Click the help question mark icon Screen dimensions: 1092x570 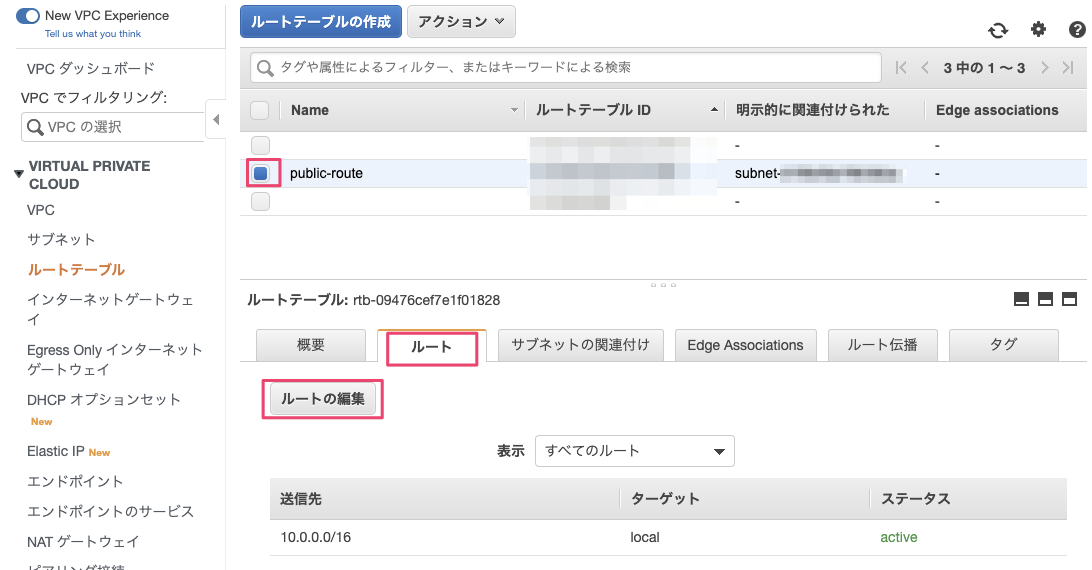1077,30
